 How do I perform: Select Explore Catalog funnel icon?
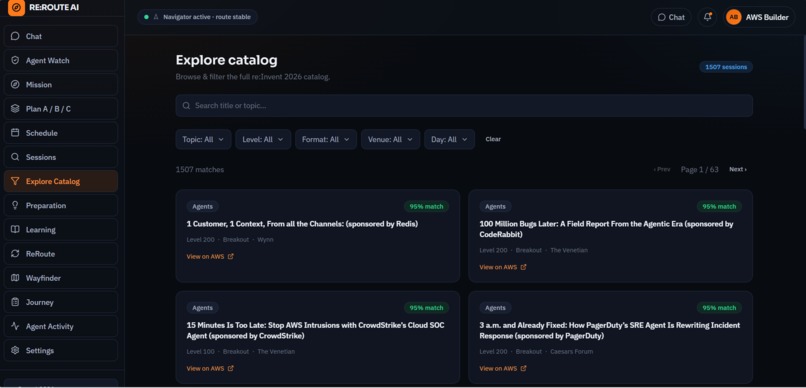coord(15,181)
